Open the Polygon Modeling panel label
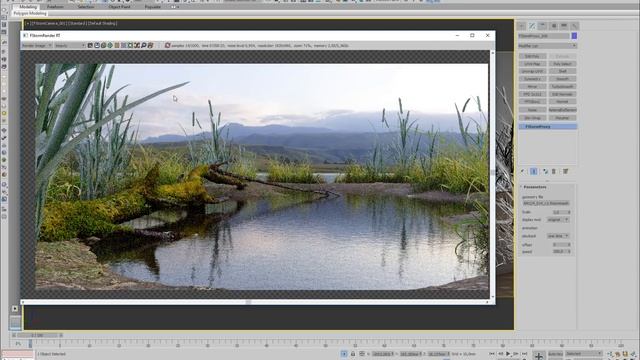This screenshot has width=640, height=360. pyautogui.click(x=30, y=13)
